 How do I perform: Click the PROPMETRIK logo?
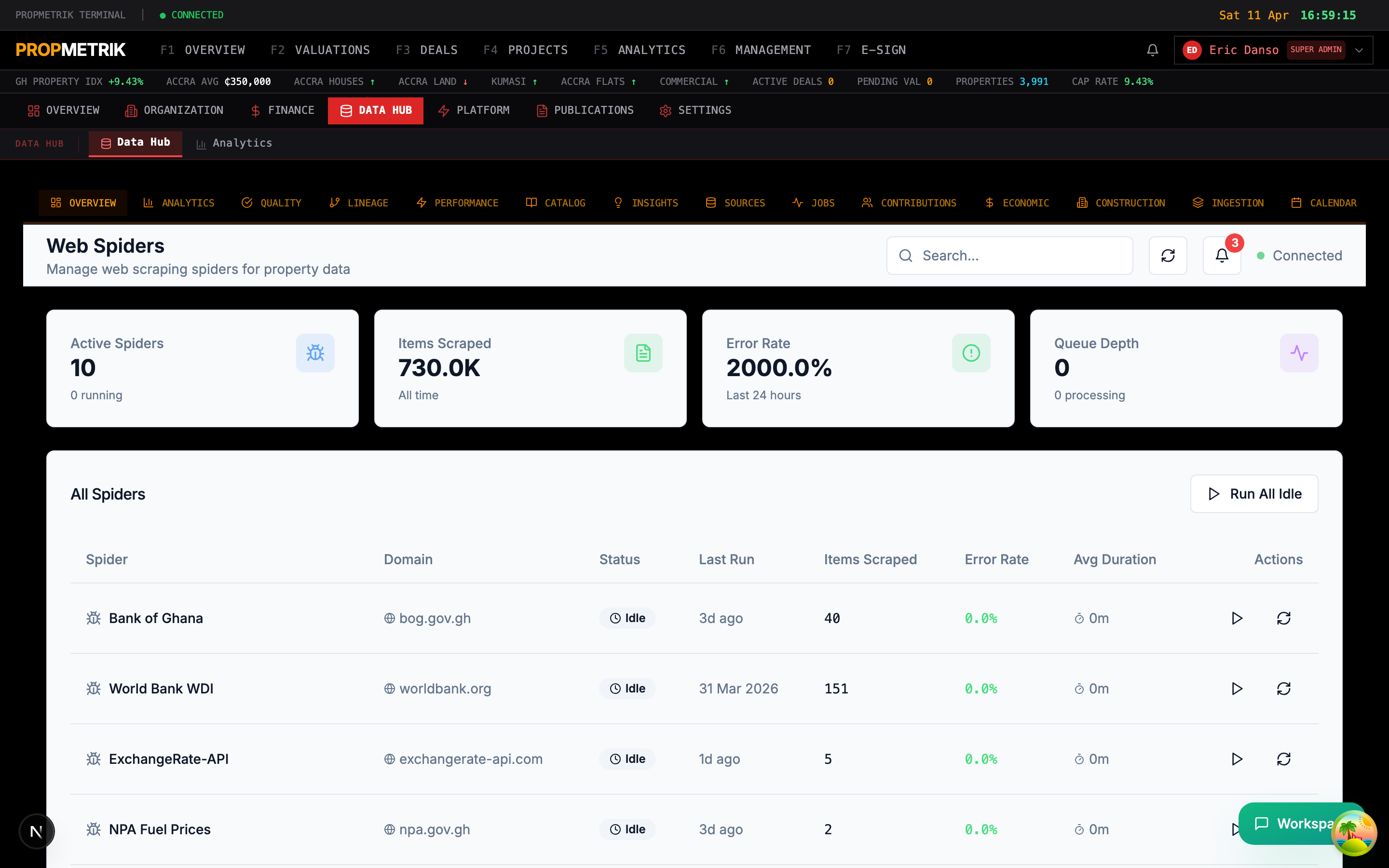click(70, 50)
